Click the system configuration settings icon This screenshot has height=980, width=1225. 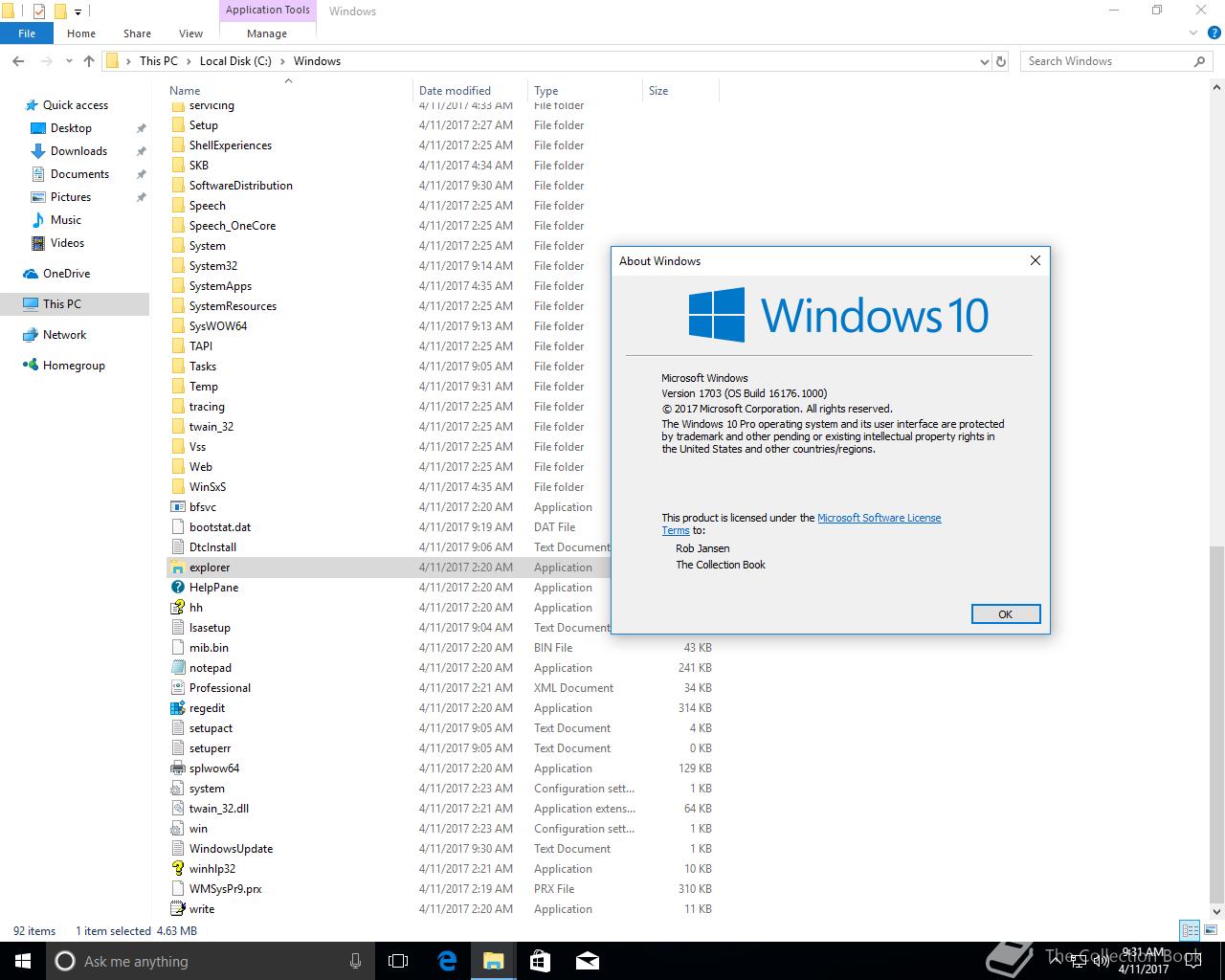point(177,789)
